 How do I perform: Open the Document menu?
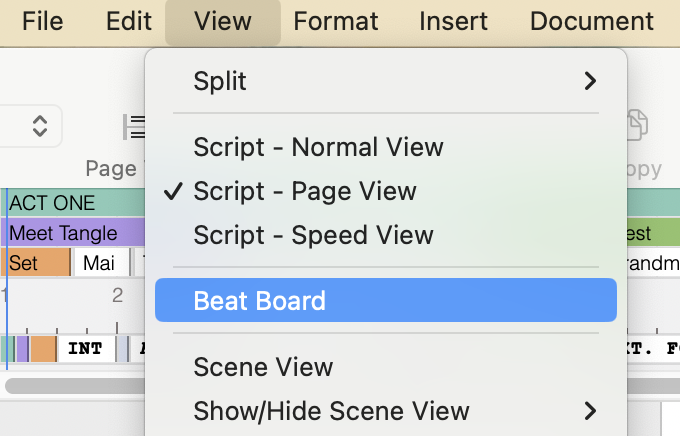coord(592,21)
